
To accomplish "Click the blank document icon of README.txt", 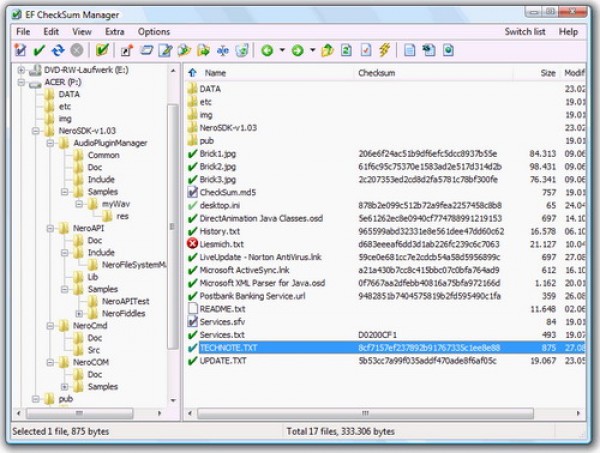I will click(192, 308).
